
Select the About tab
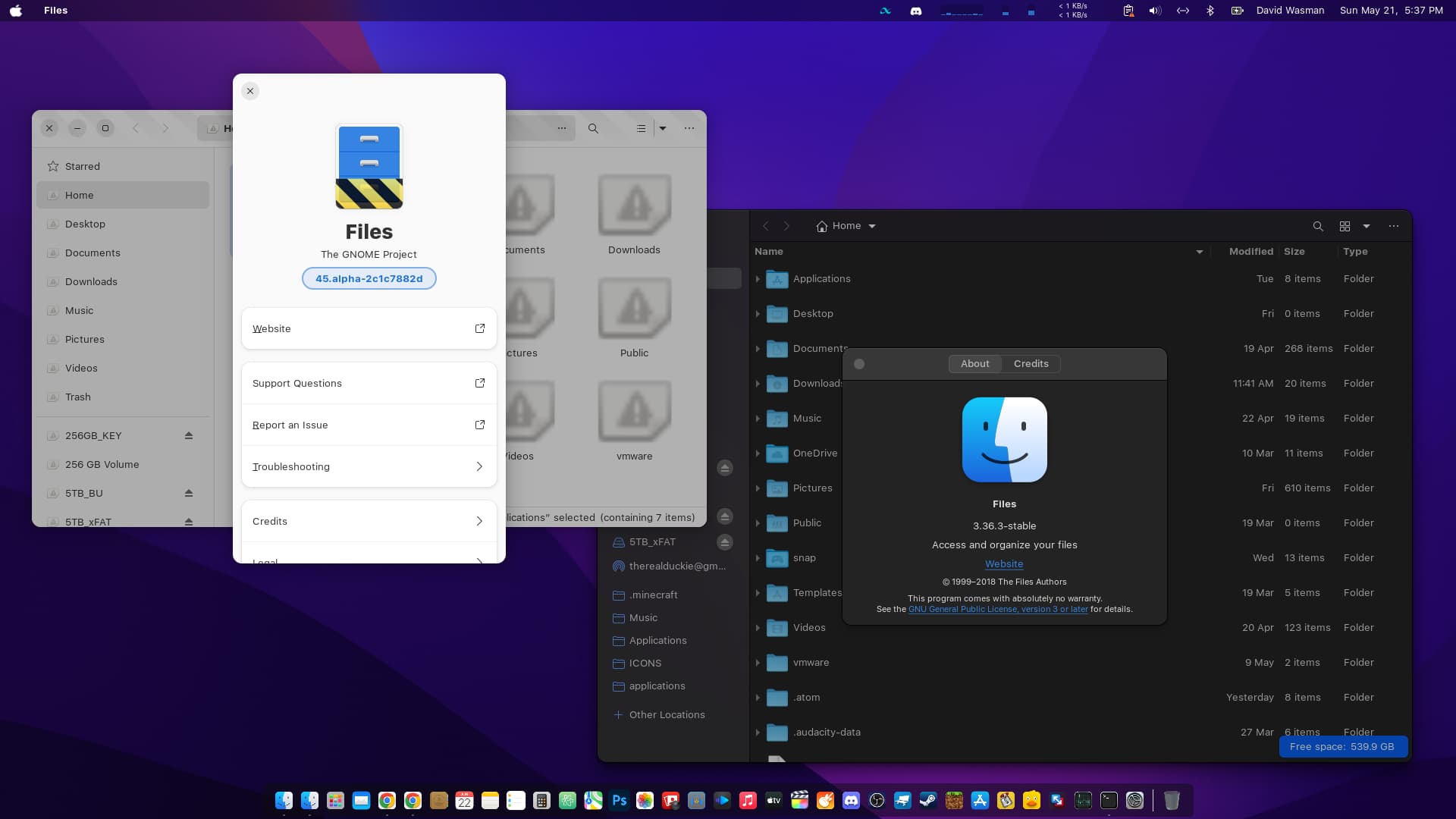(x=974, y=364)
